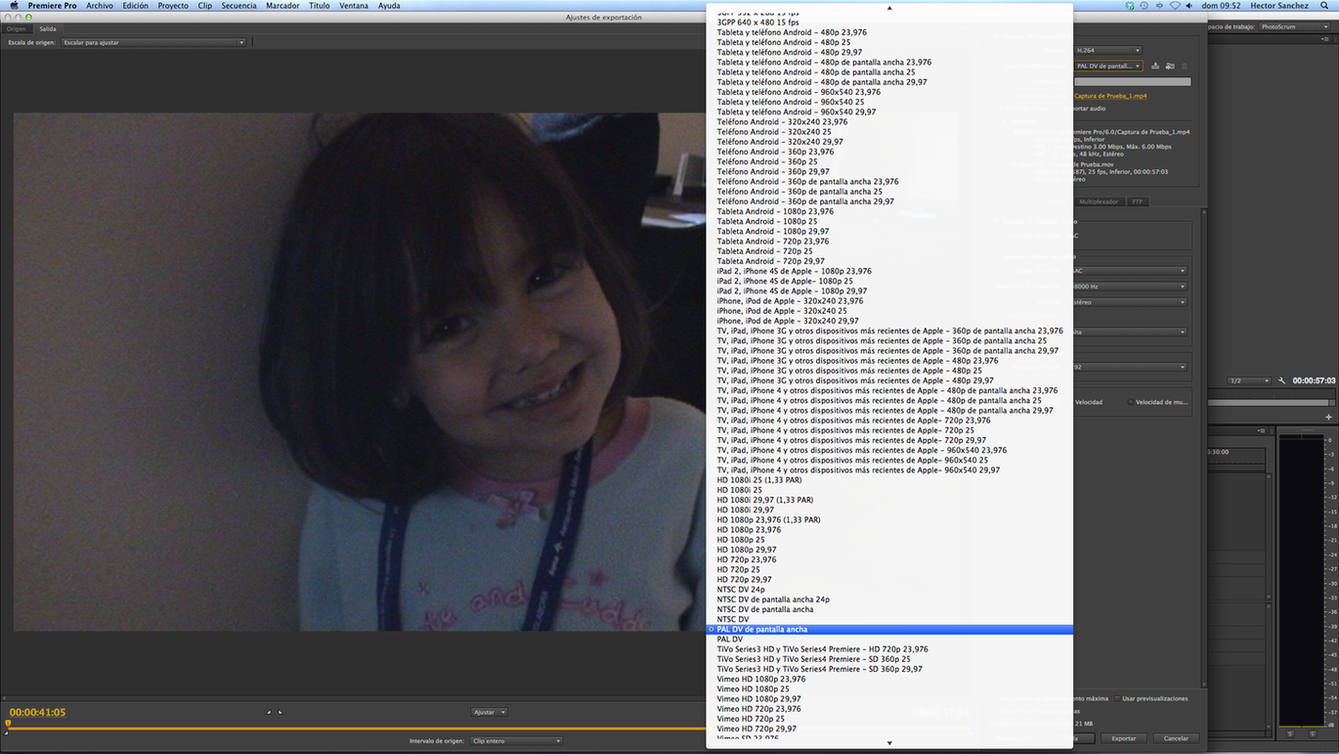Open the Ventana menu
The image size is (1339, 754).
click(x=354, y=6)
